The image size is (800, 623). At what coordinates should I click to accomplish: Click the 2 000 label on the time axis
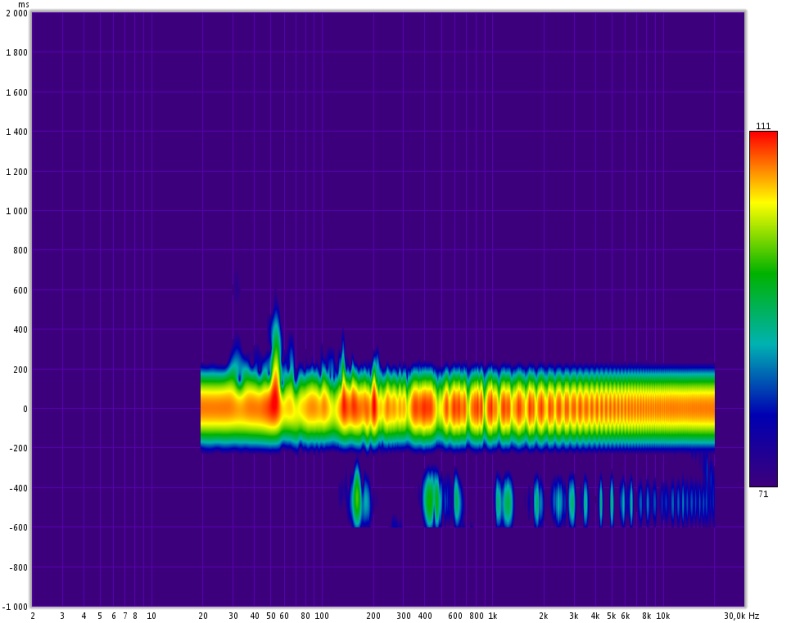(x=14, y=14)
